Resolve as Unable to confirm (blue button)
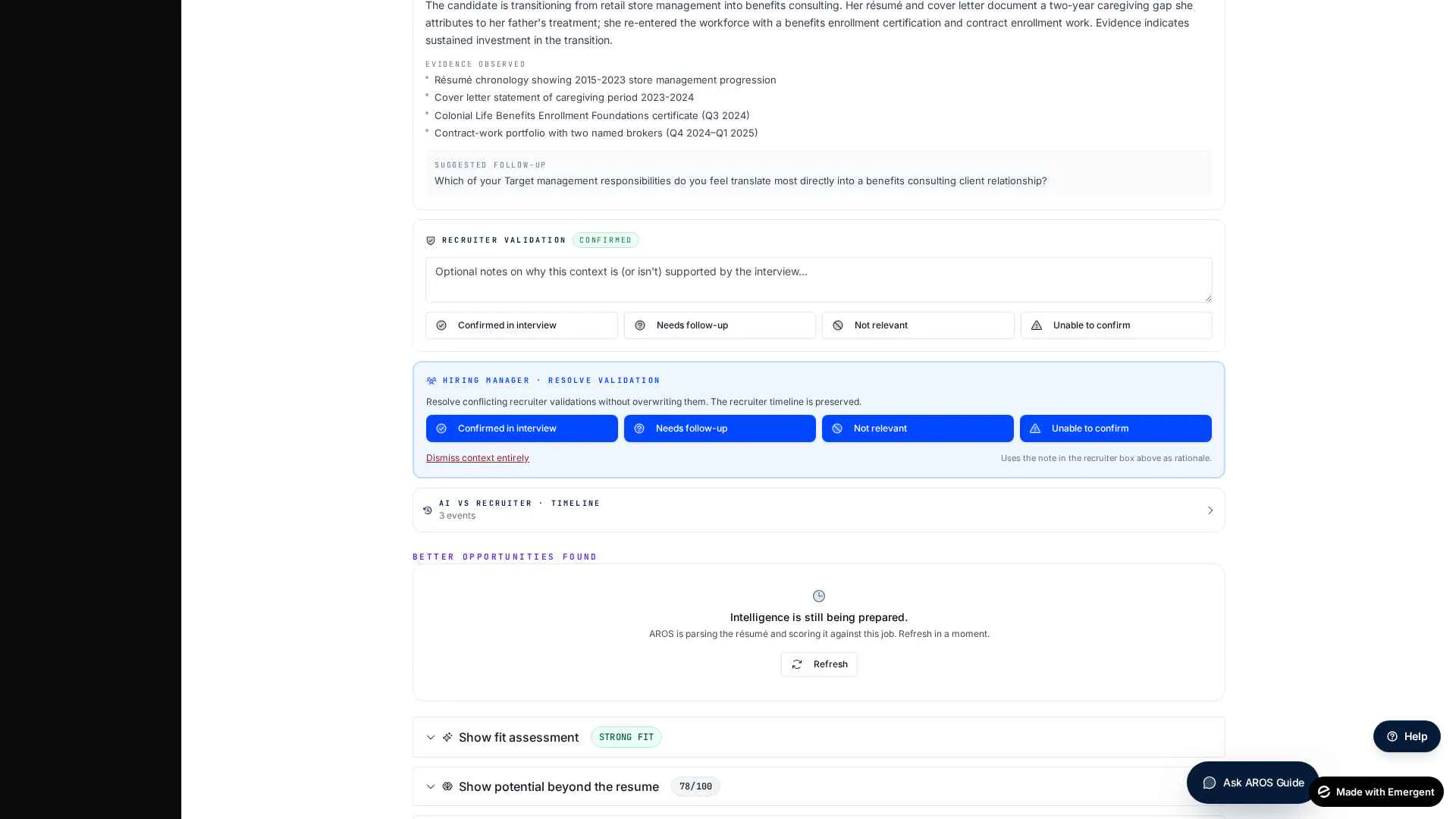Image resolution: width=1456 pixels, height=819 pixels. click(1116, 428)
